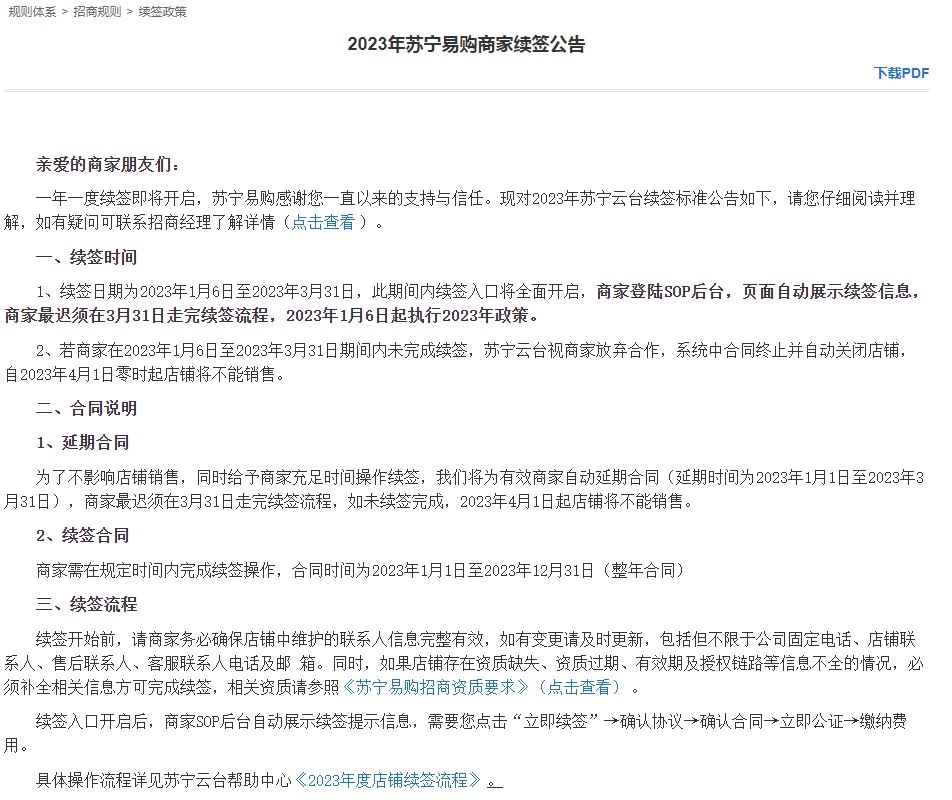This screenshot has height=800, width=952.
Task: Click the greeting 亲爱的商家朋友们
Action: pos(107,164)
